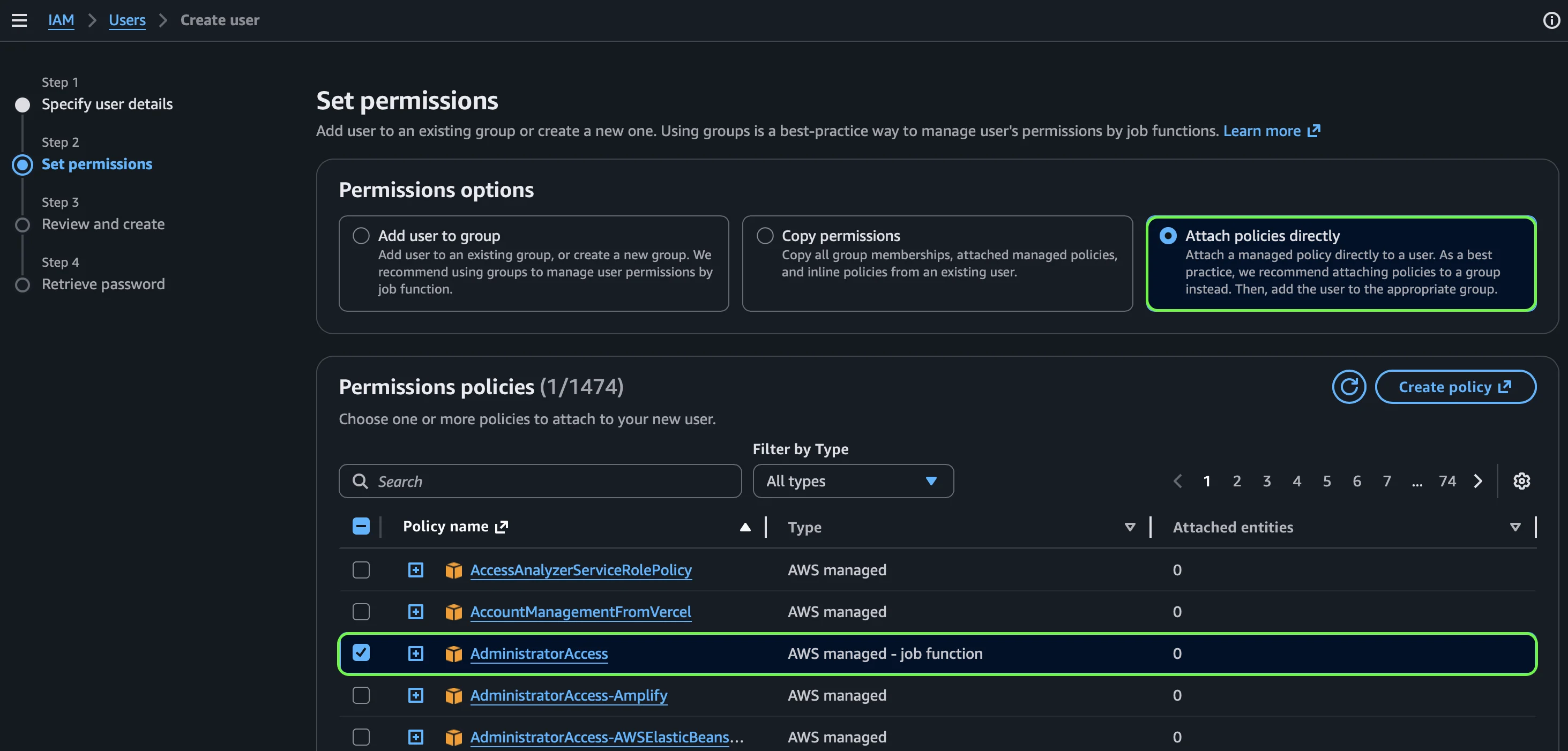This screenshot has height=751, width=1568.
Task: Click the AWS service cube icon beside AdministratorAccess
Action: [x=453, y=654]
